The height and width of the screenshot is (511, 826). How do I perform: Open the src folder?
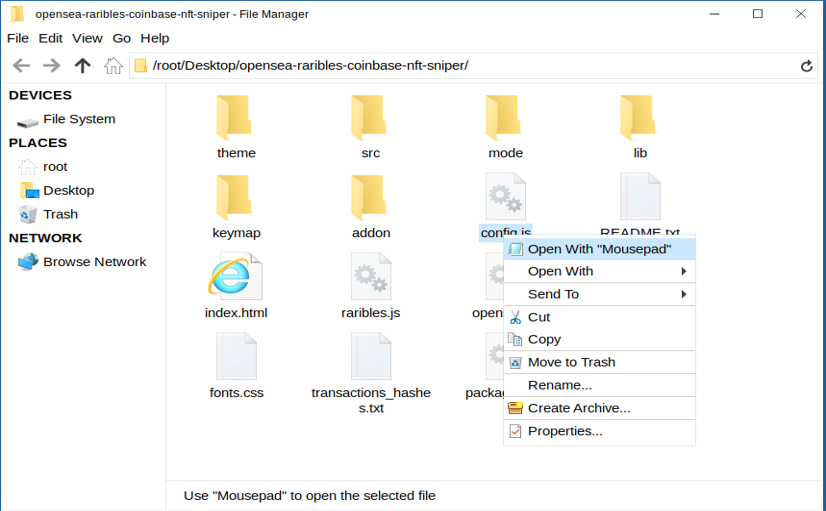click(370, 118)
